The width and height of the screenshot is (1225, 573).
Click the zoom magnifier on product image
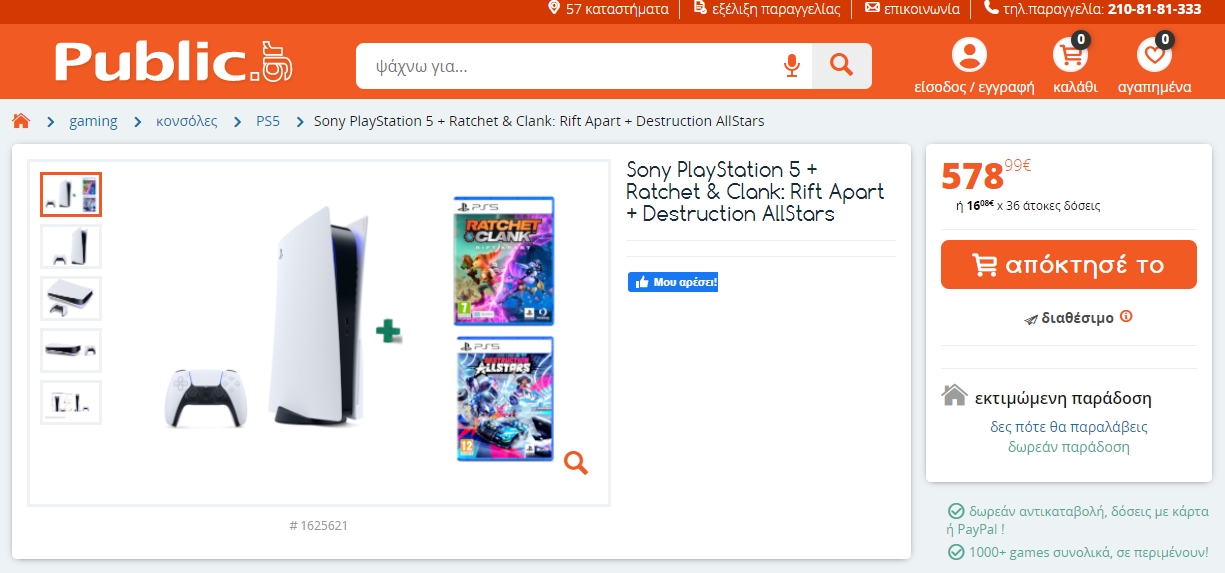click(x=575, y=462)
